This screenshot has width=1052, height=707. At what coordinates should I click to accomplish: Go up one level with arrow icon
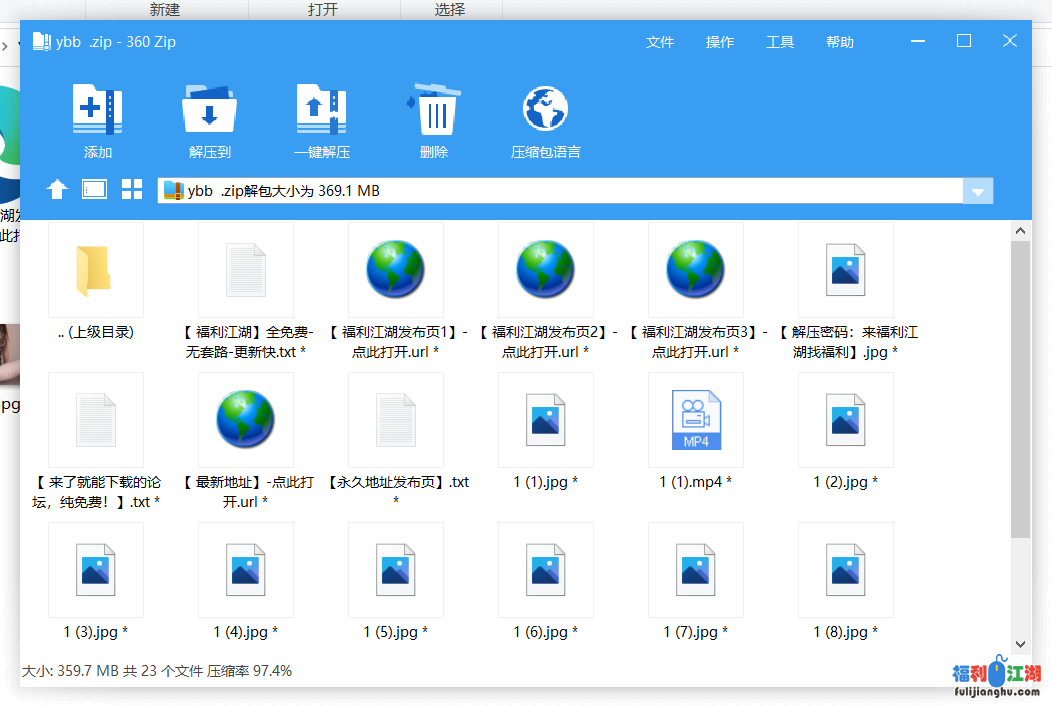click(x=57, y=190)
